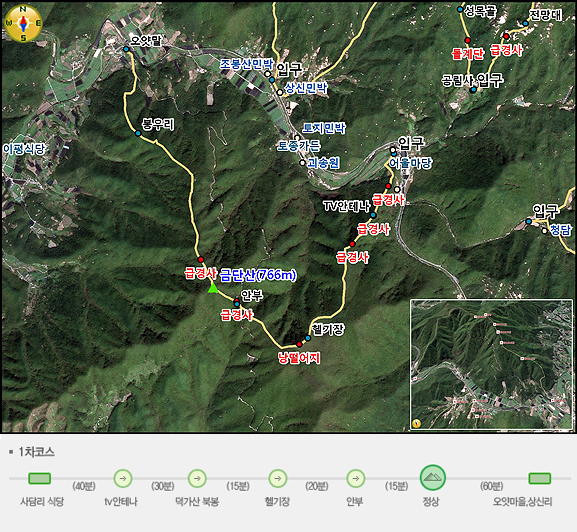Click the 사담리 식당 start rectangle icon
The height and width of the screenshot is (532, 577).
(x=39, y=478)
